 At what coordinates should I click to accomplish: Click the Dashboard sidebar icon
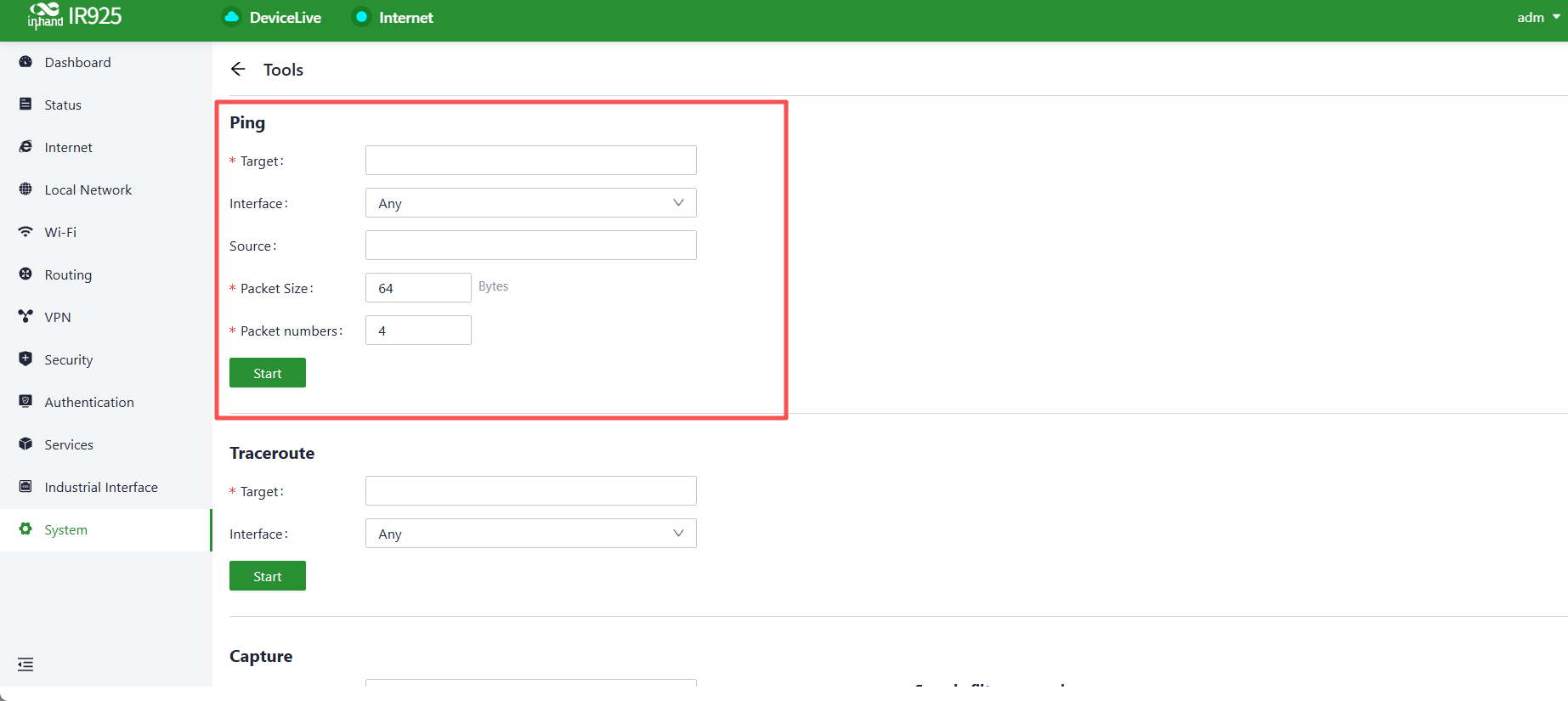click(25, 62)
